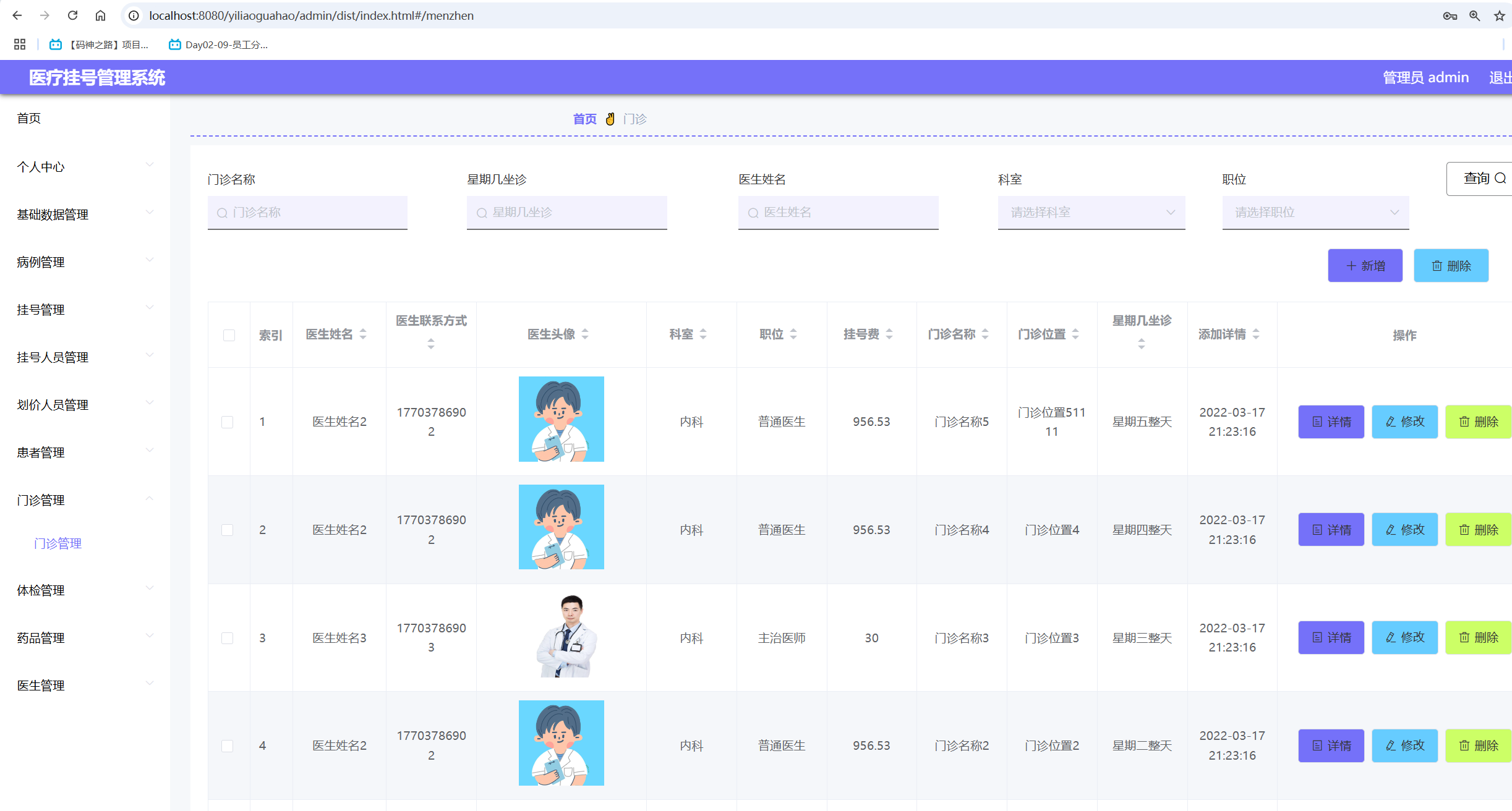The height and width of the screenshot is (811, 1512).
Task: Collapse 门诊管理 sidebar menu
Action: [85, 500]
